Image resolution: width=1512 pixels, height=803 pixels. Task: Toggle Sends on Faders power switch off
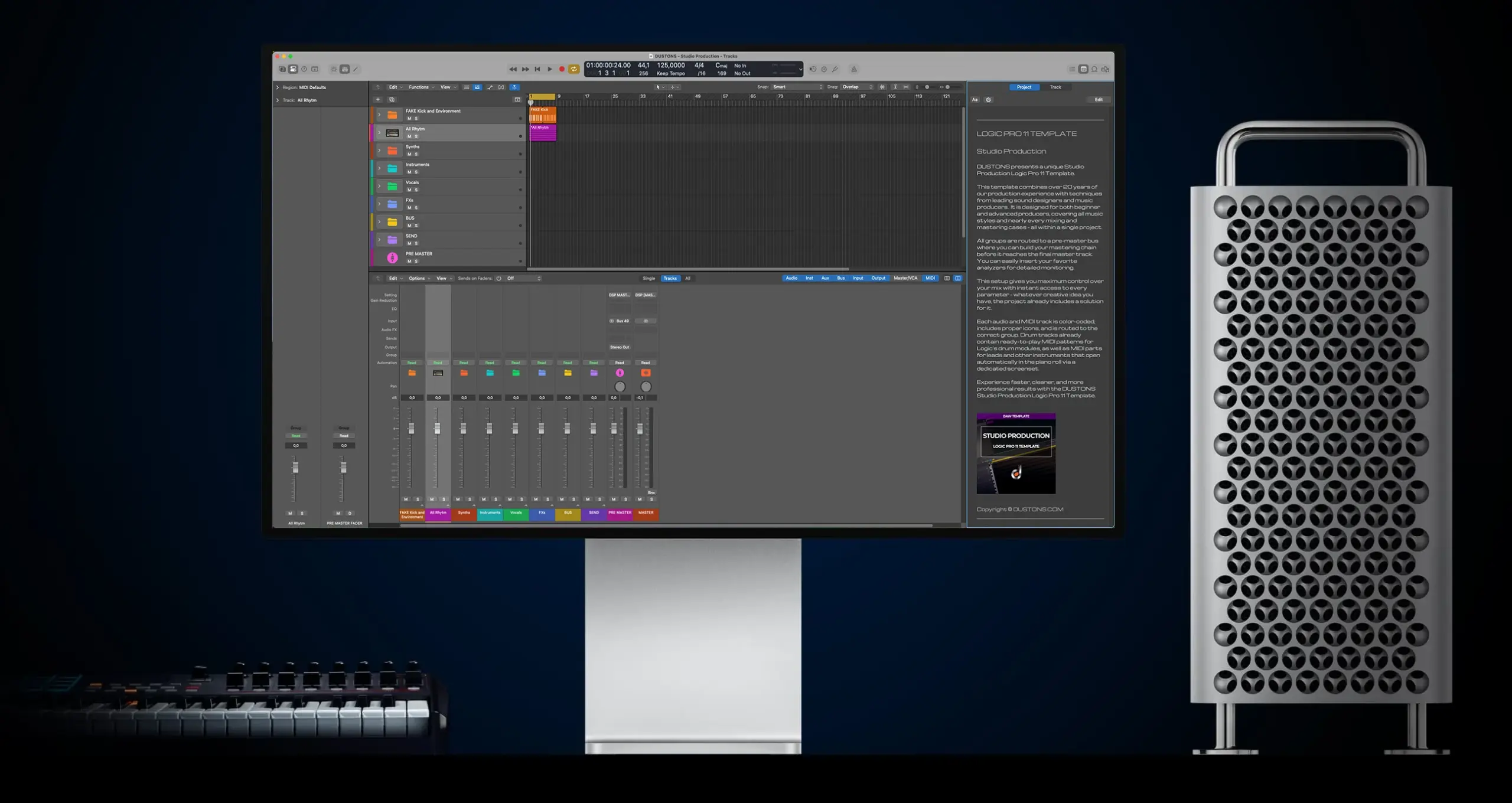498,278
